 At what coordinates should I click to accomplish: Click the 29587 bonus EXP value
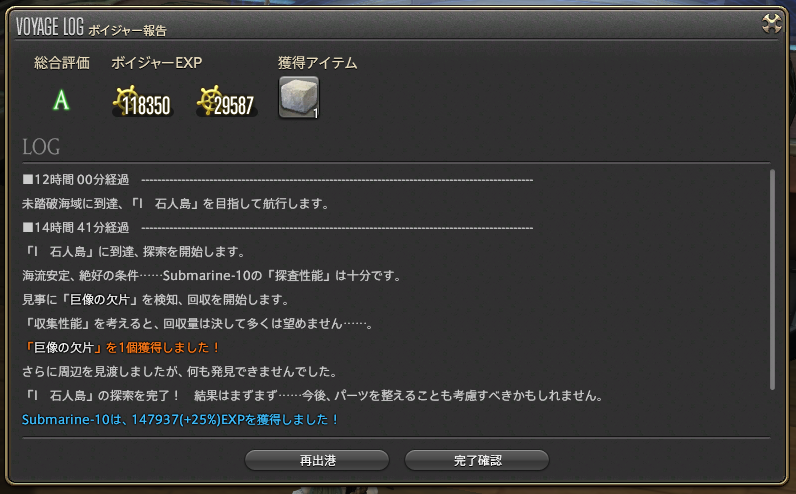click(234, 106)
